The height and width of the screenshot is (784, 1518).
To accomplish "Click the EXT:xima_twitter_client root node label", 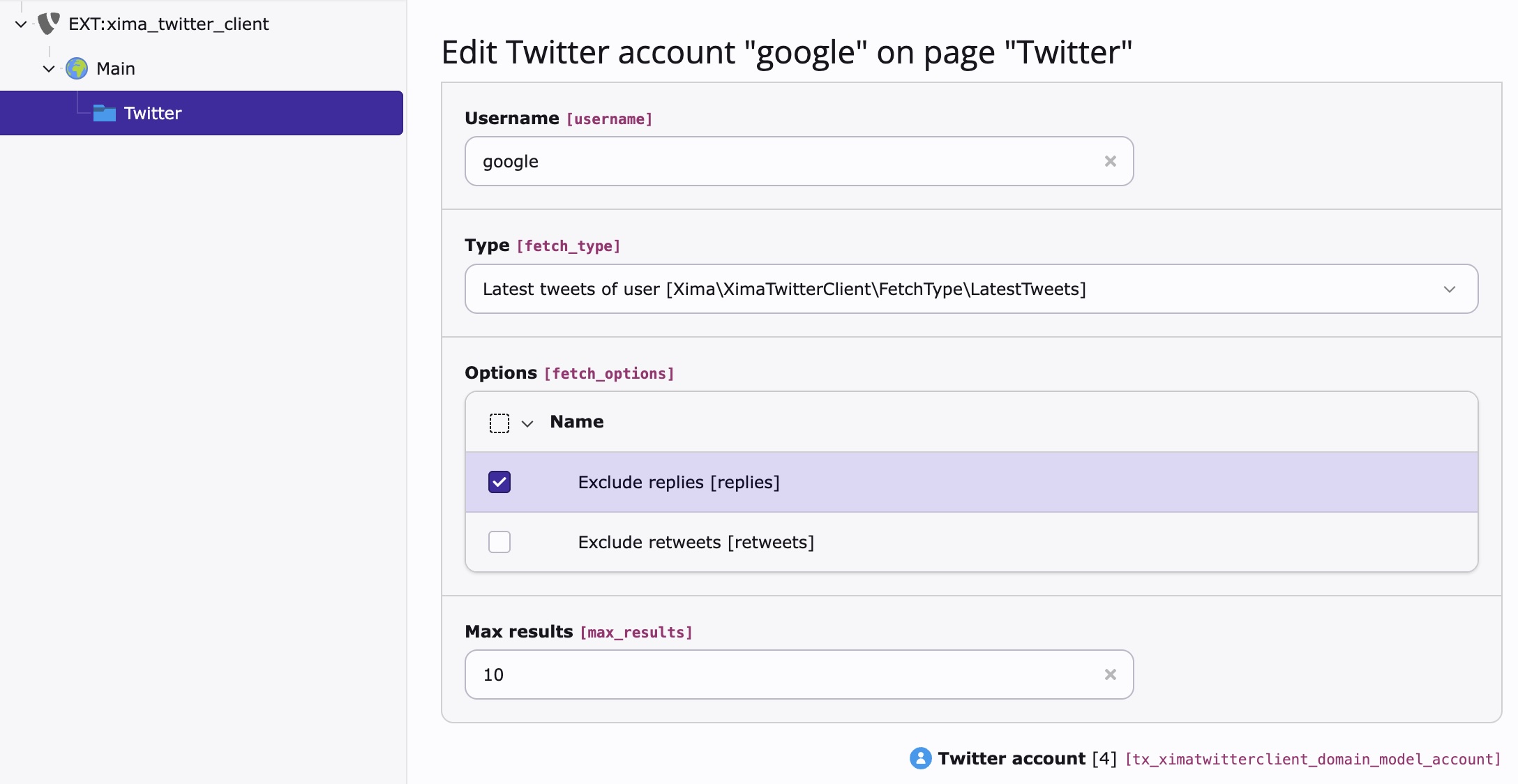I will (168, 23).
